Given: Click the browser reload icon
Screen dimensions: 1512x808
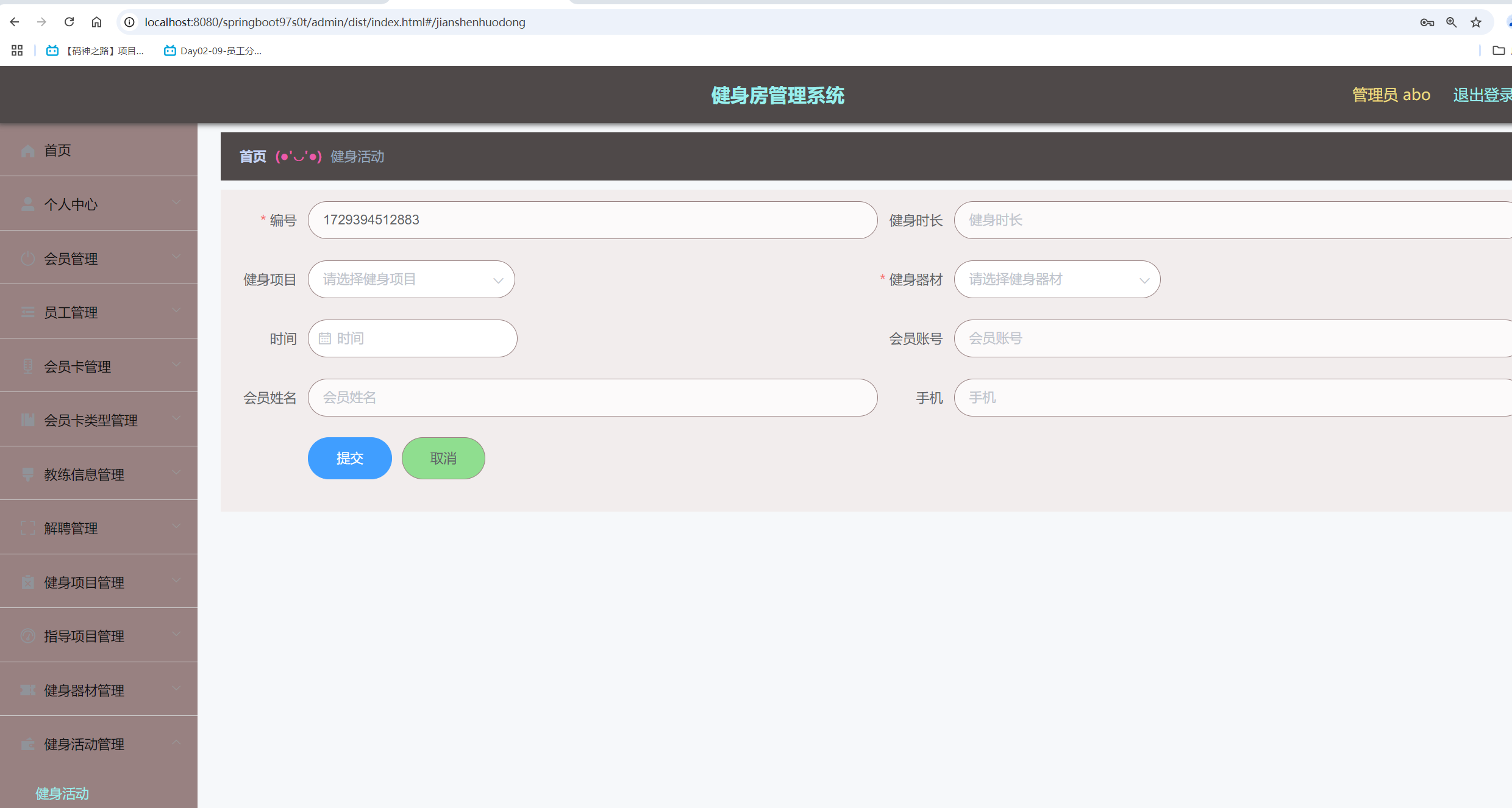Looking at the screenshot, I should click(69, 22).
